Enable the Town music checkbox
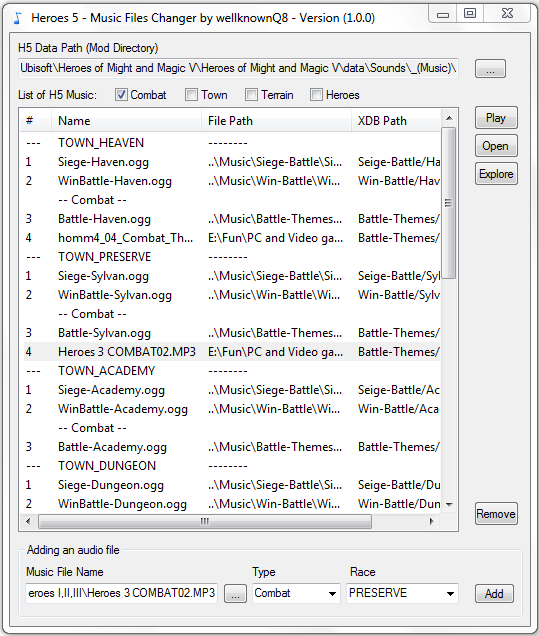 (x=191, y=95)
